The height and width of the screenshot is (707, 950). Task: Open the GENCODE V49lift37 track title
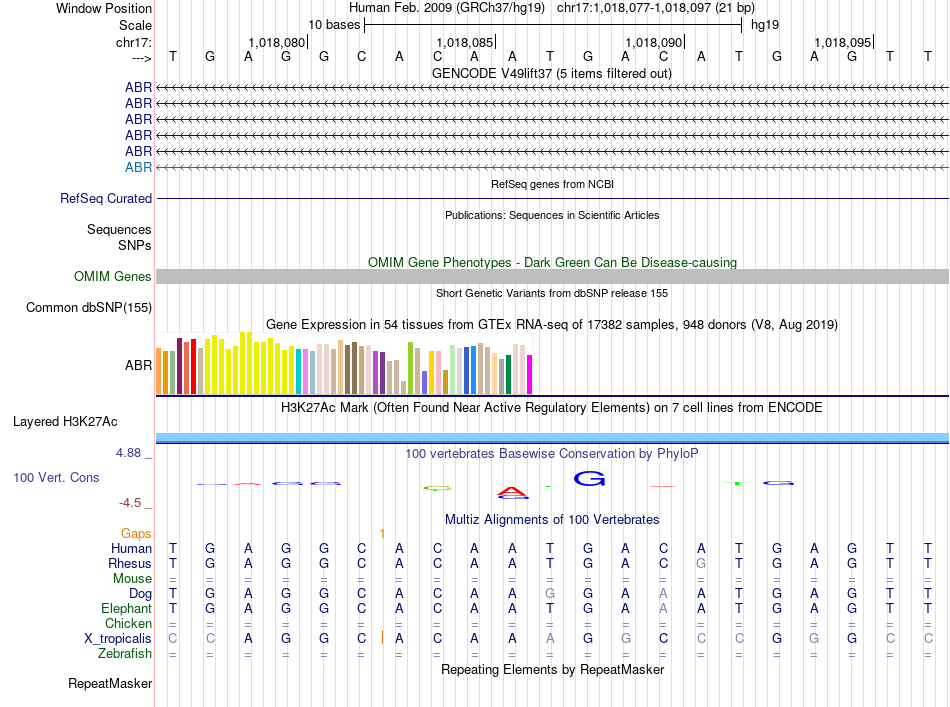tap(551, 73)
